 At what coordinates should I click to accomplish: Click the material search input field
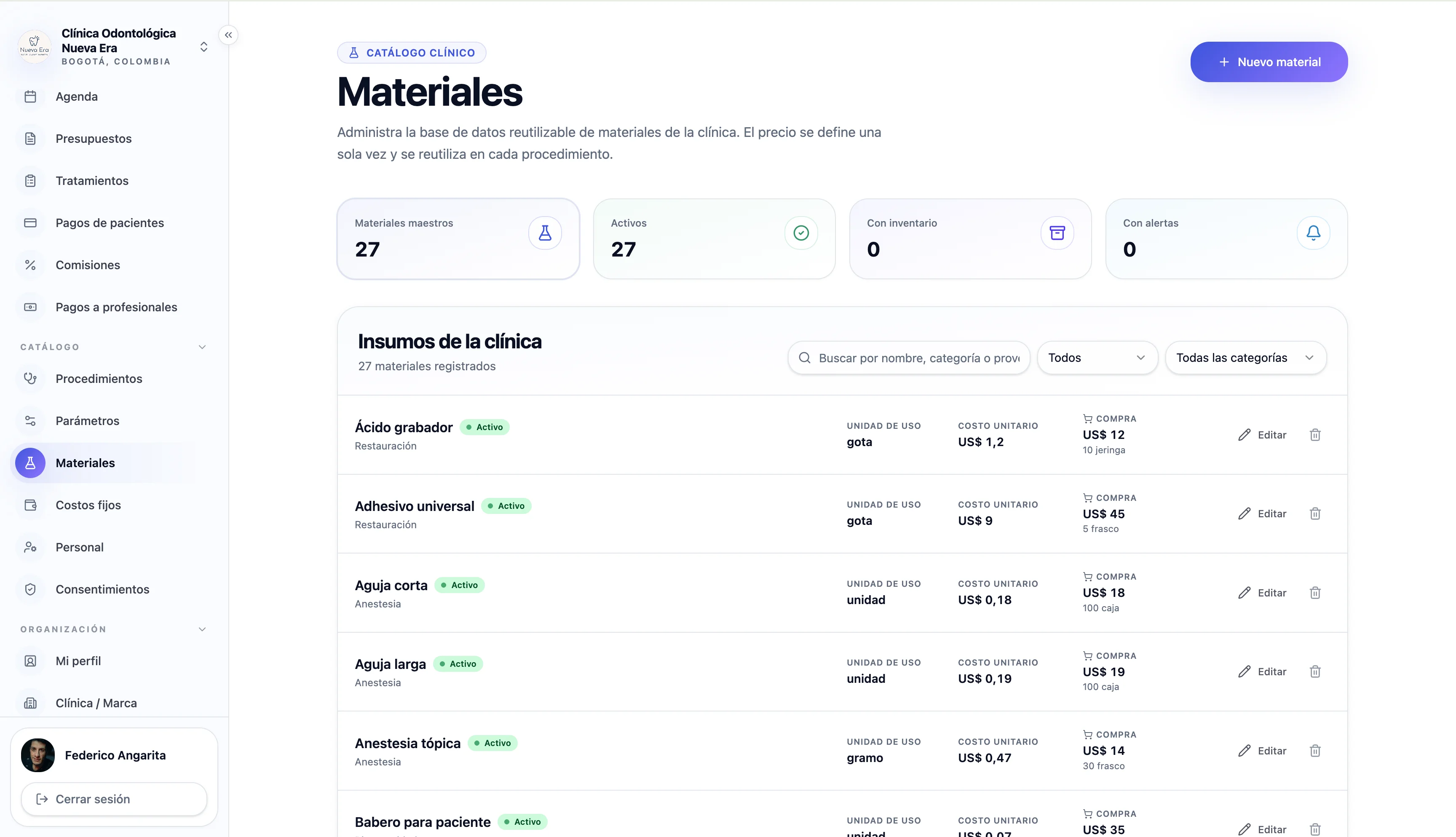point(909,358)
